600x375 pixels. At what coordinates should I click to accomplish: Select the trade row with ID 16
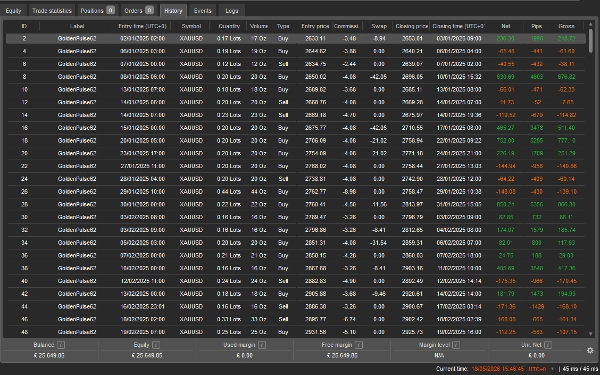point(296,128)
